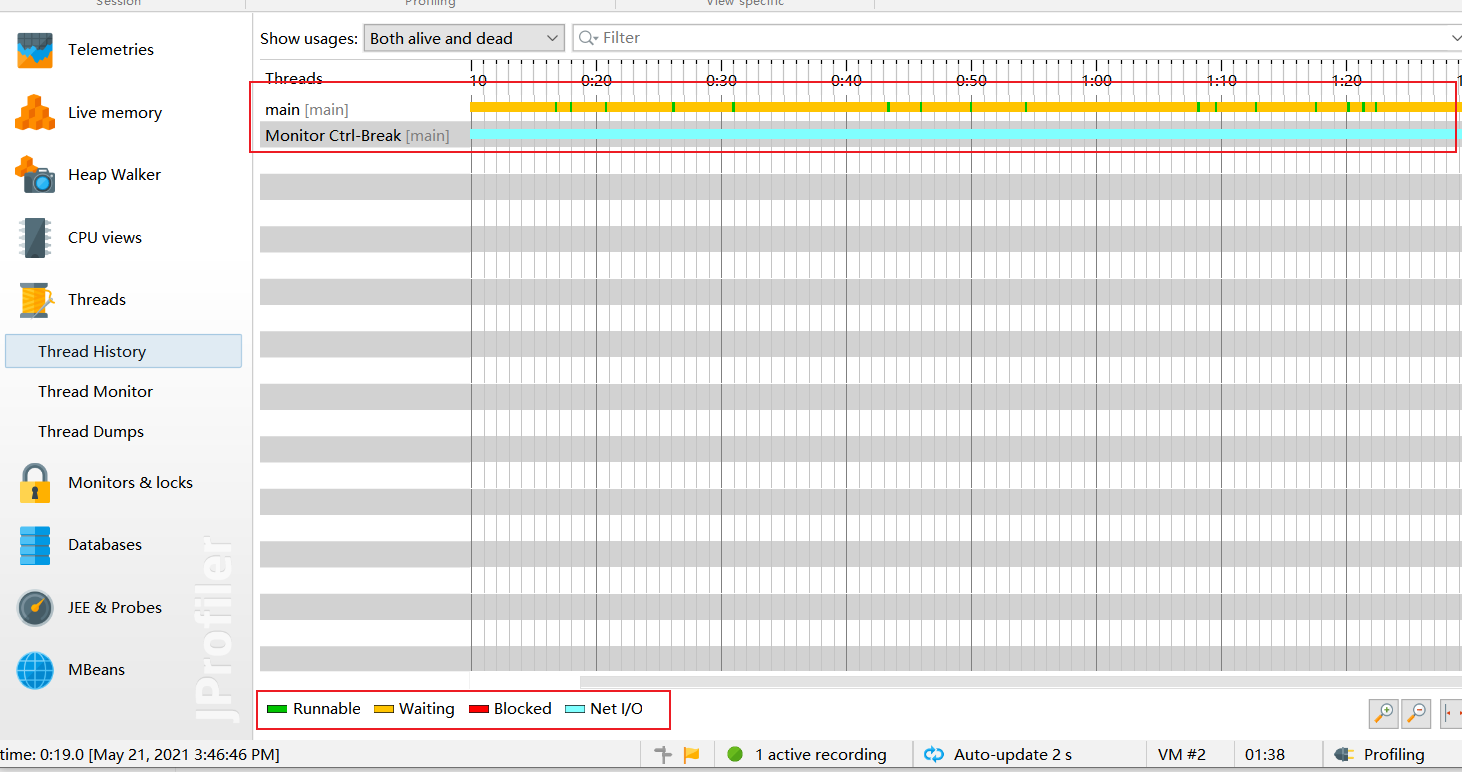
Task: Click the Monitor Ctrl-Break Net I/O bar
Action: pos(965,134)
